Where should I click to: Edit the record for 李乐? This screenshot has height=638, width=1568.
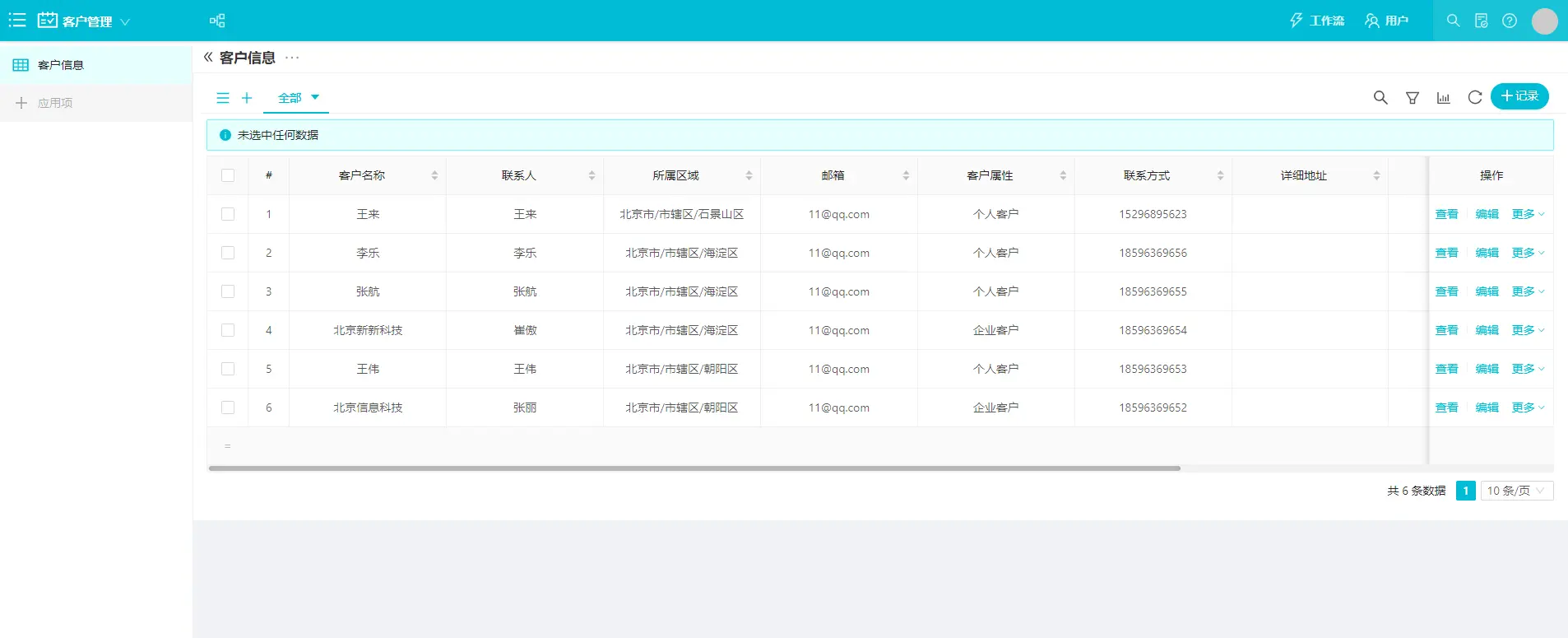[x=1487, y=253]
